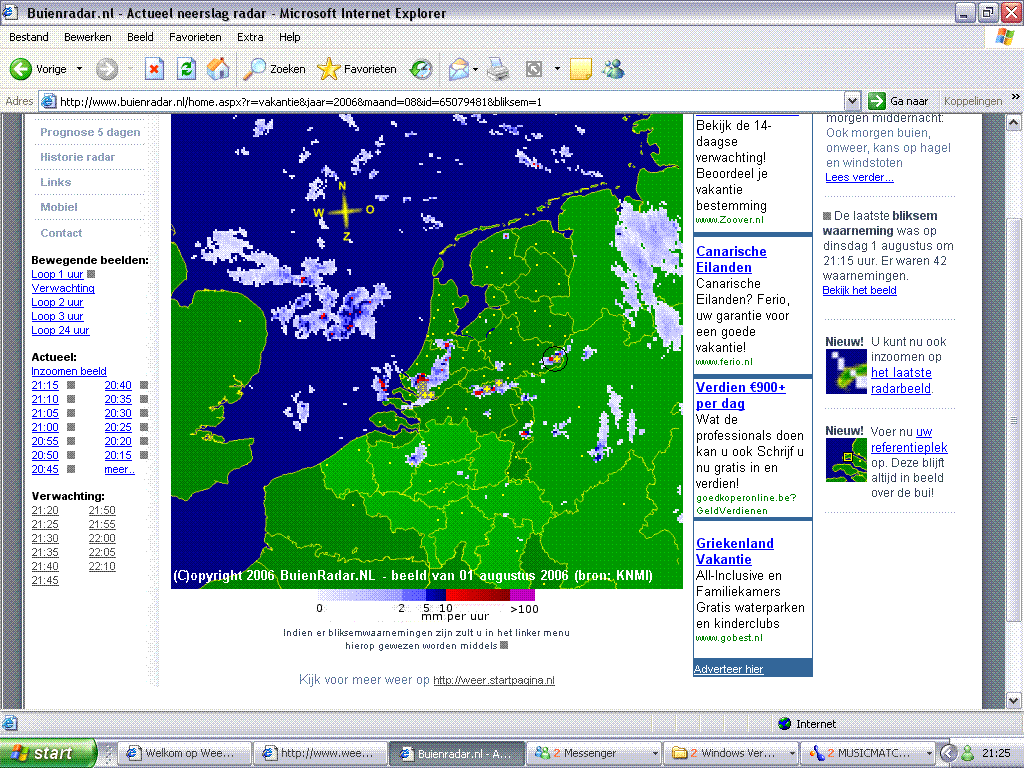The image size is (1024, 768).
Task: Open the Extra menu
Action: [250, 37]
